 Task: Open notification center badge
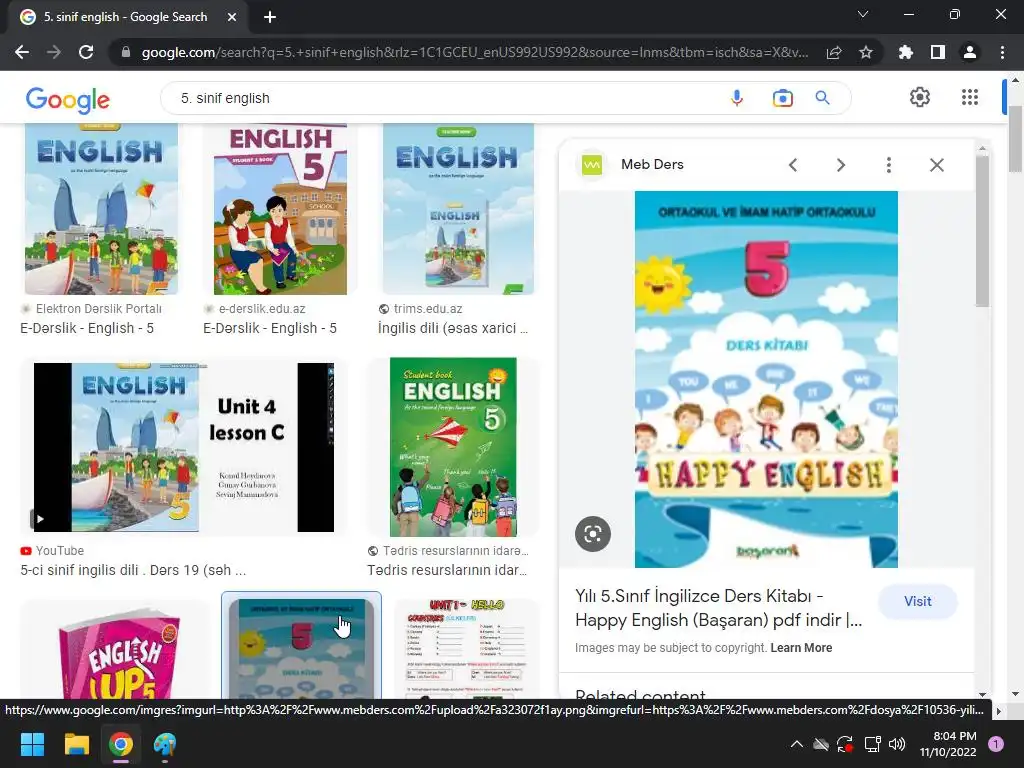[x=996, y=744]
